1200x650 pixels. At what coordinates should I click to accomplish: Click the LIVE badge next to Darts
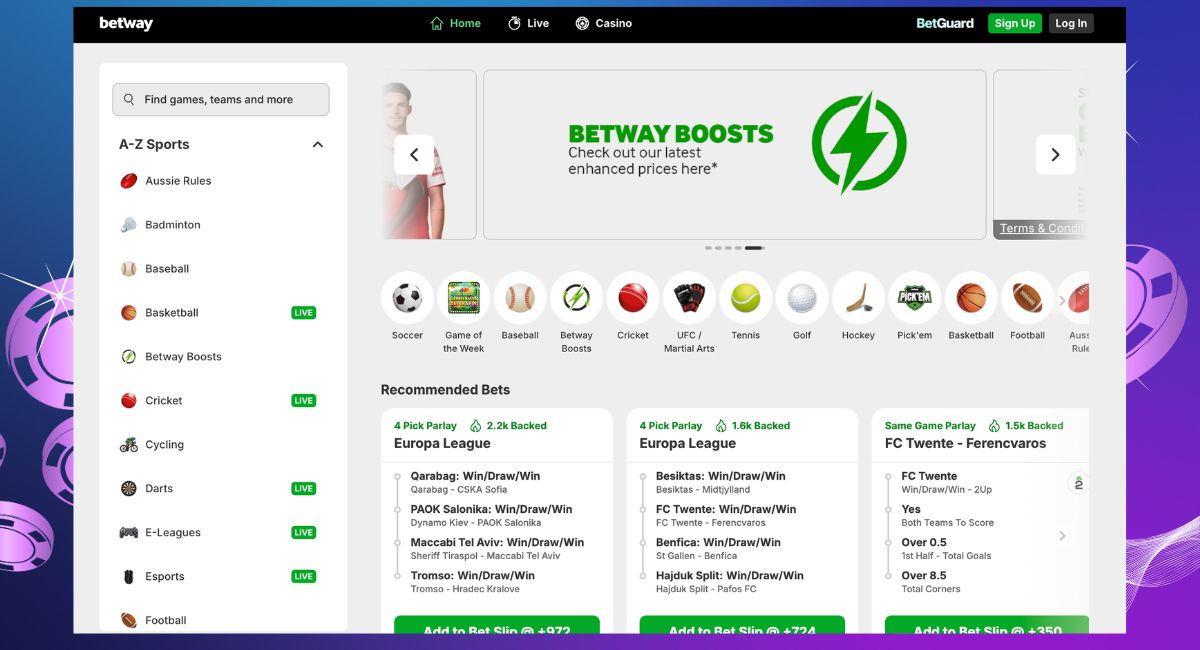click(304, 489)
